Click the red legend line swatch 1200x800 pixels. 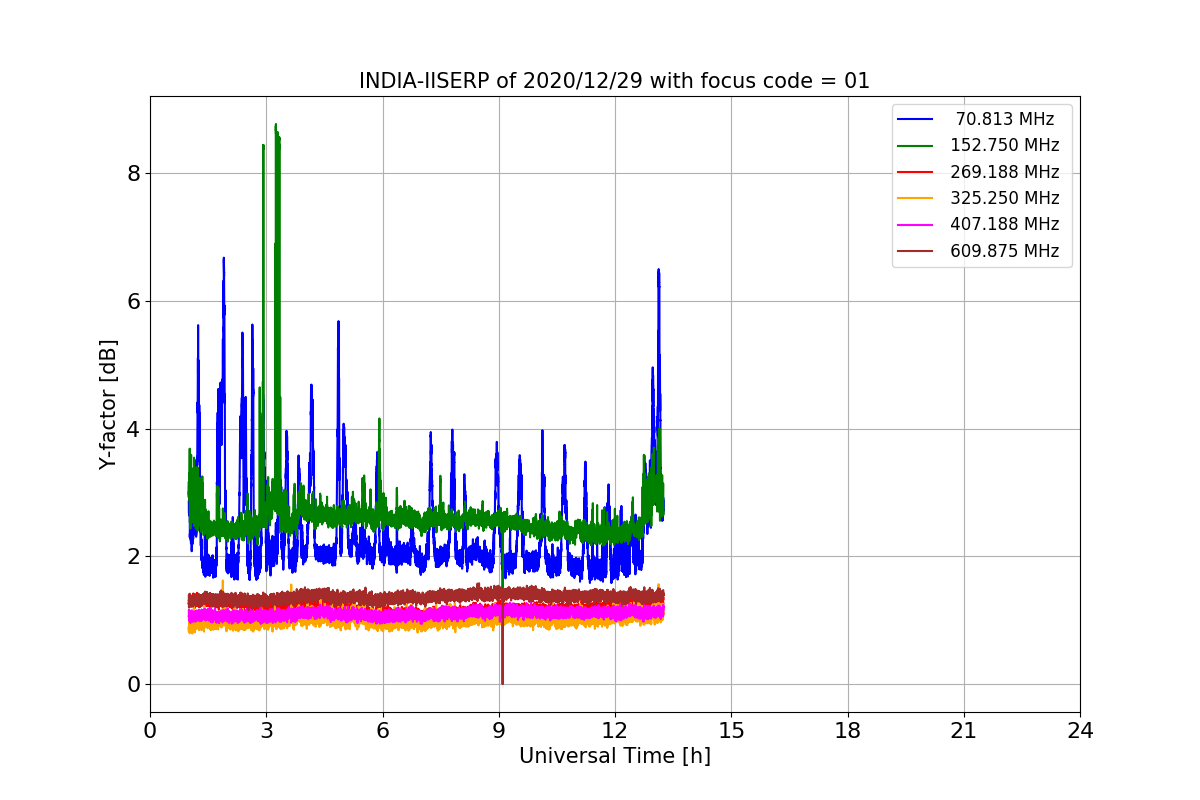click(x=915, y=172)
